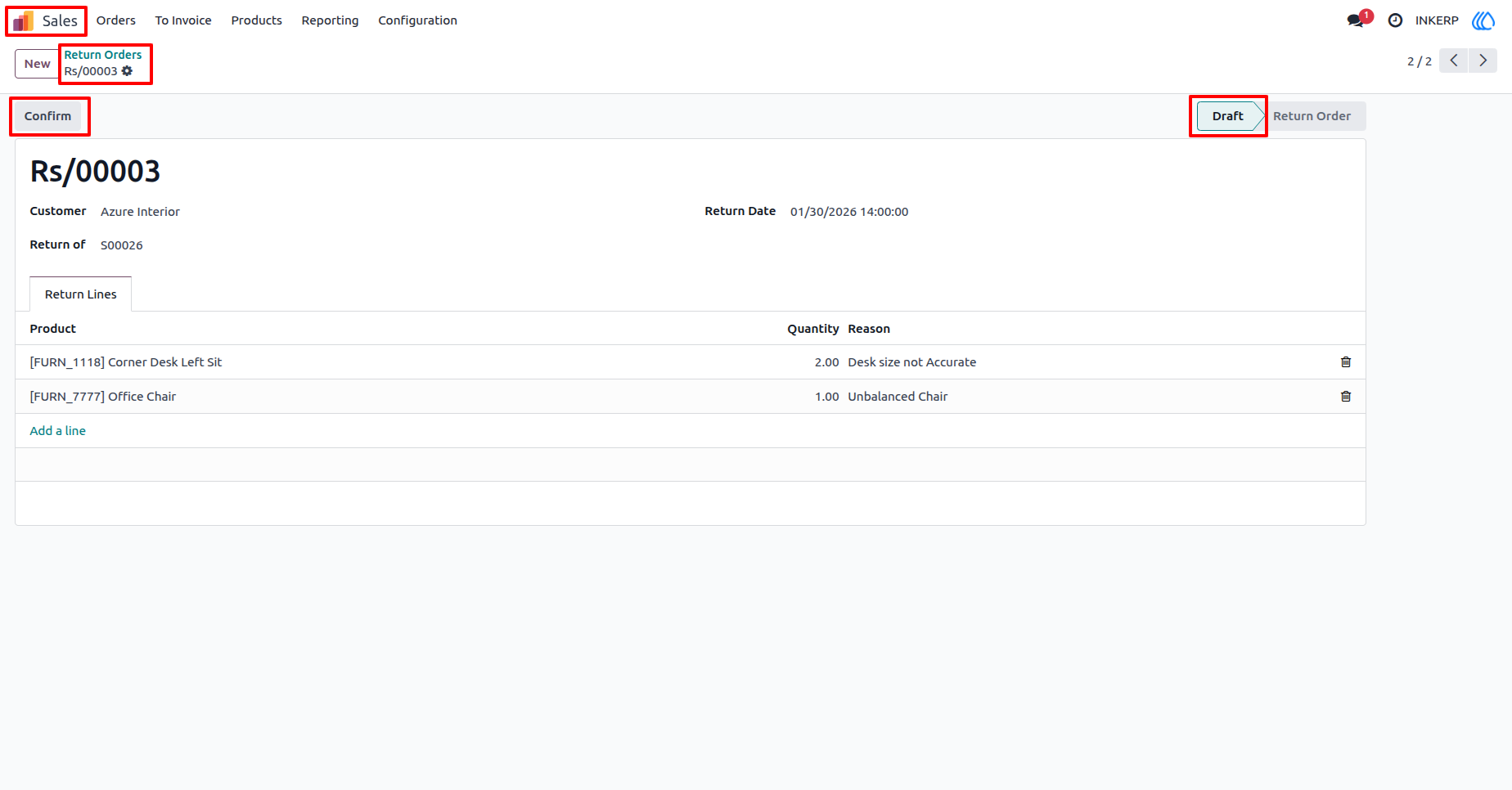Click the INKERP company name
Screen dimensions: 1512x790
pyautogui.click(x=1437, y=20)
